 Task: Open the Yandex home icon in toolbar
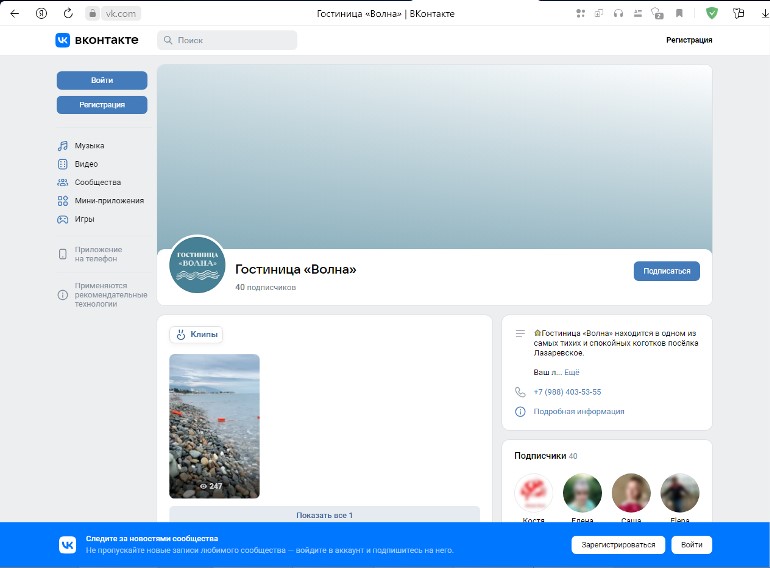pos(41,14)
